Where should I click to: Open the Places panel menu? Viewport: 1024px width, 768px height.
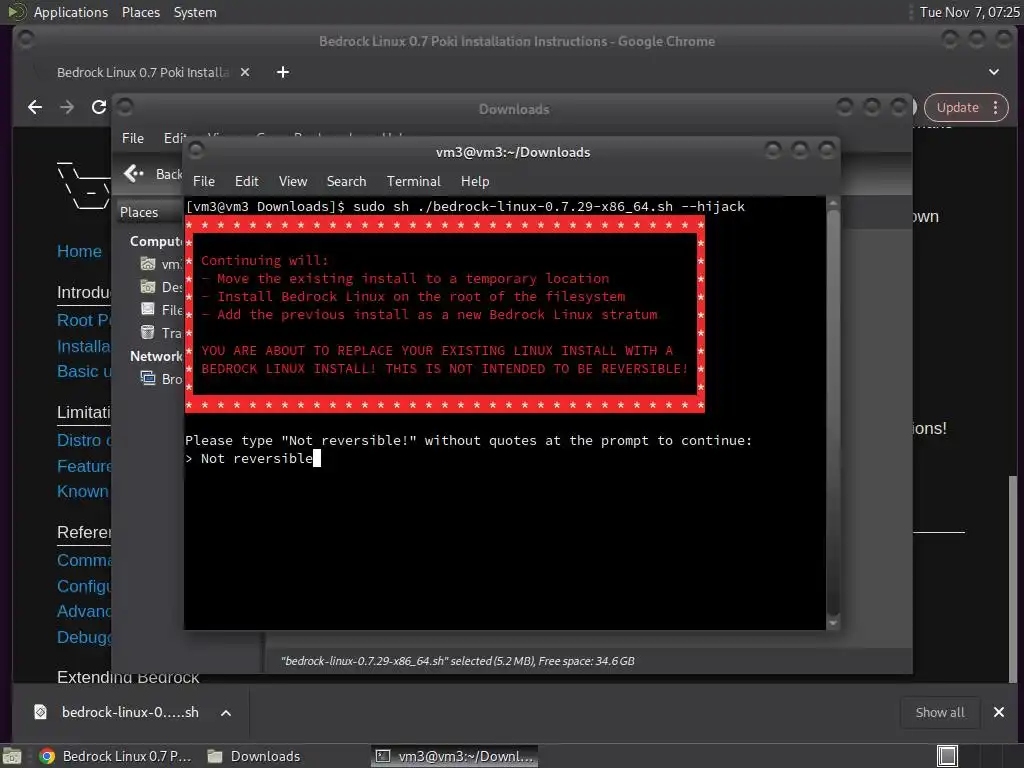(x=140, y=12)
